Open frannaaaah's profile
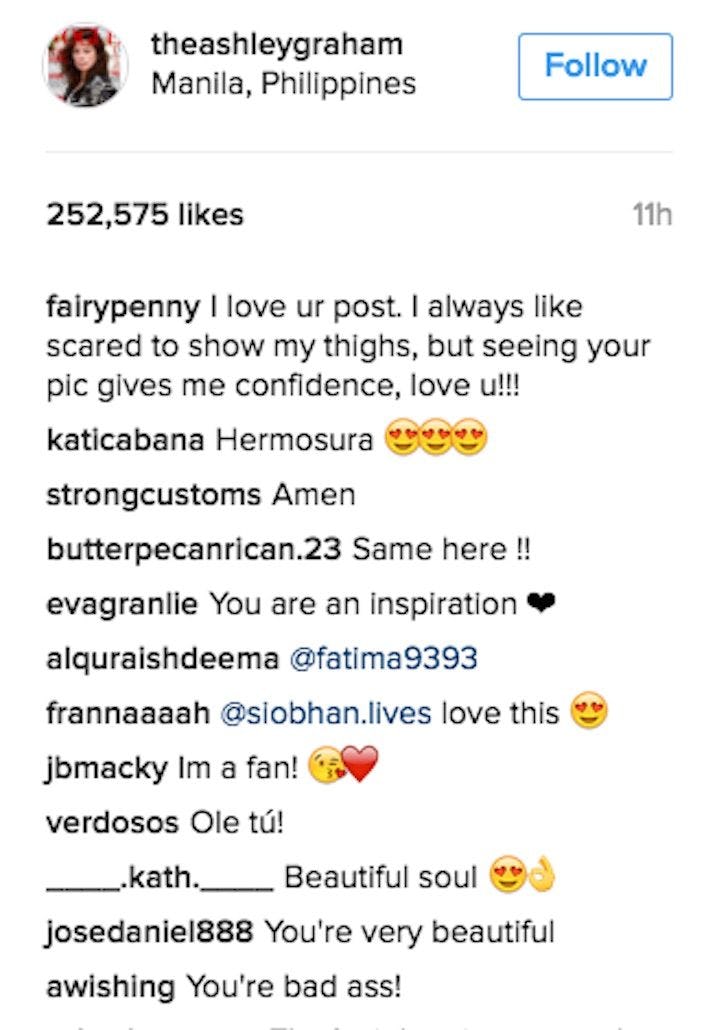The image size is (717, 1030). pyautogui.click(x=127, y=714)
